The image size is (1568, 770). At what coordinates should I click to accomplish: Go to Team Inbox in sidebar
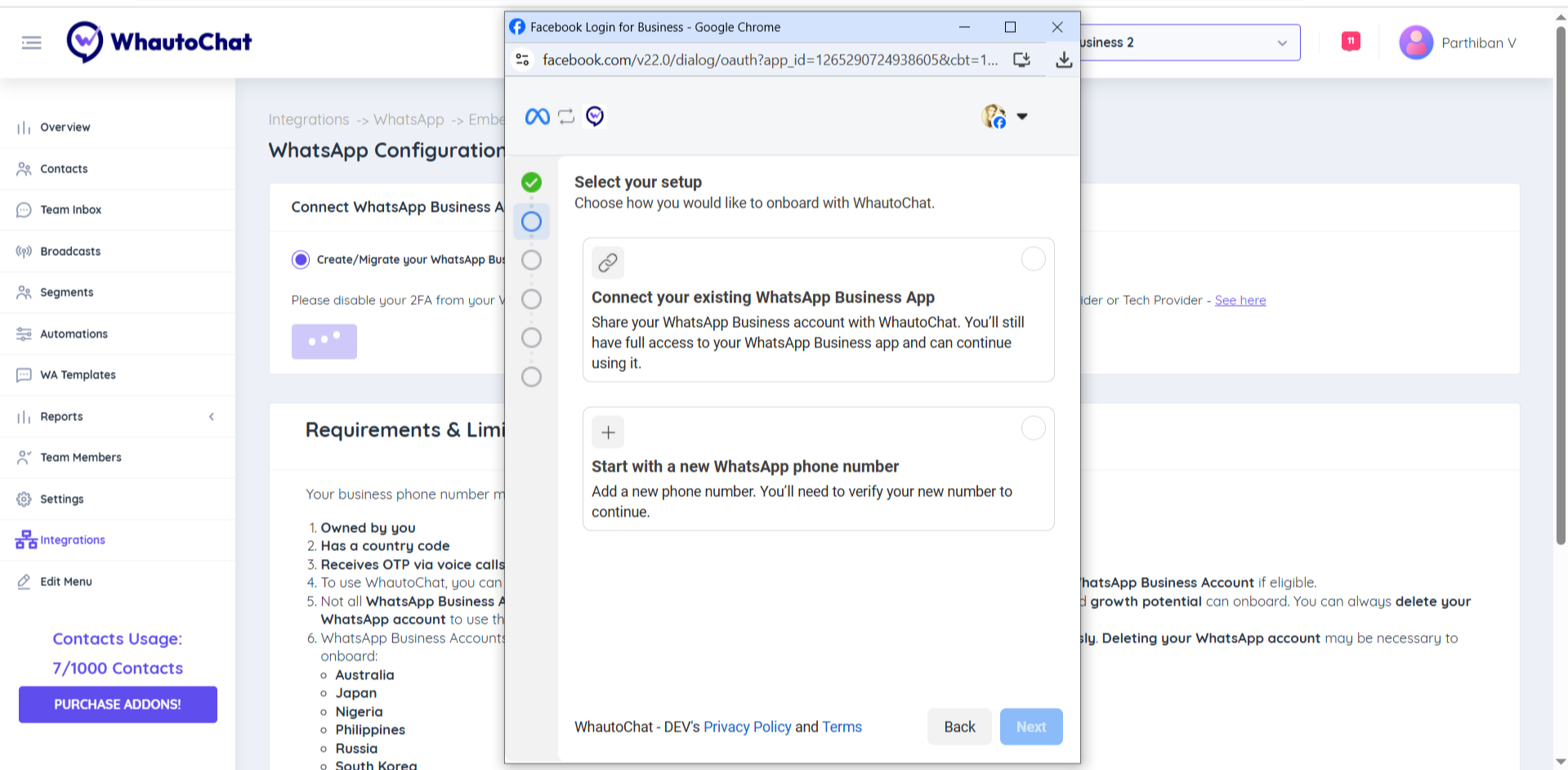click(x=71, y=210)
